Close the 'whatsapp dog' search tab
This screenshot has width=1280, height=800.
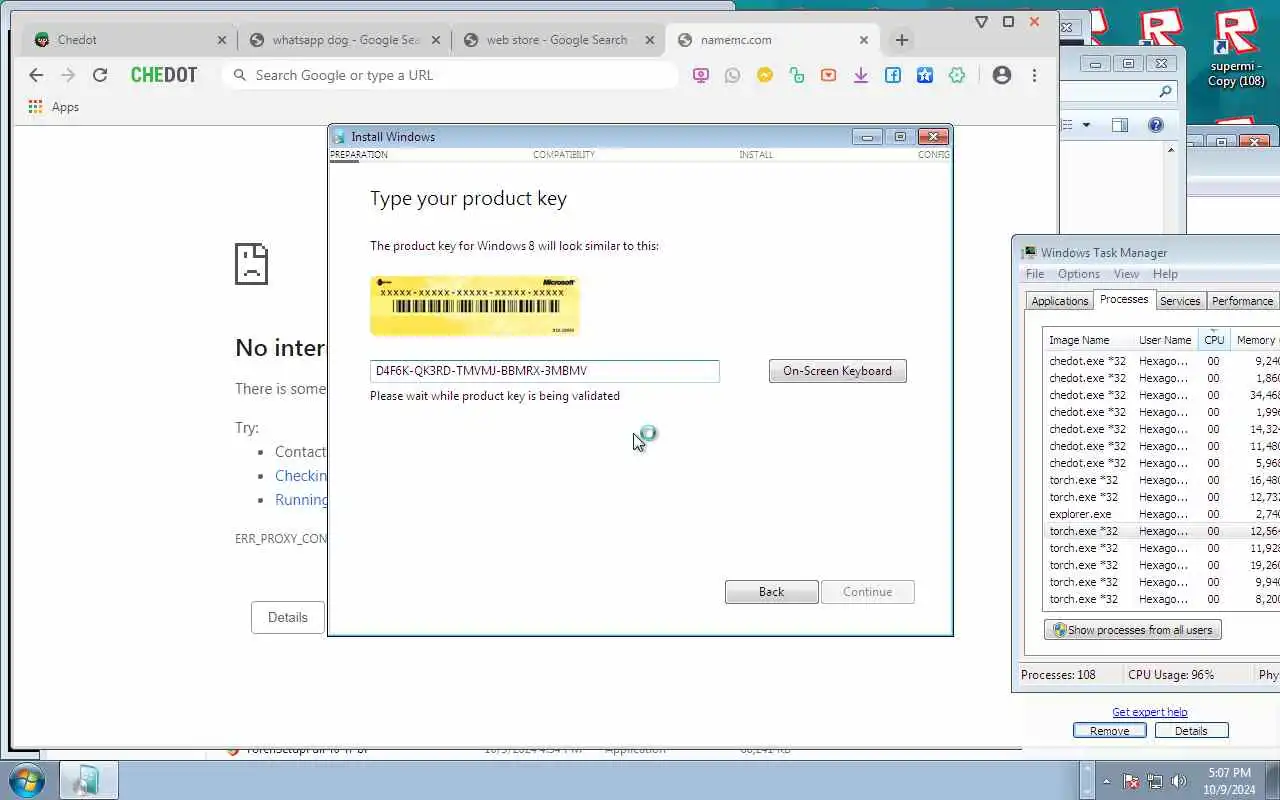point(436,40)
